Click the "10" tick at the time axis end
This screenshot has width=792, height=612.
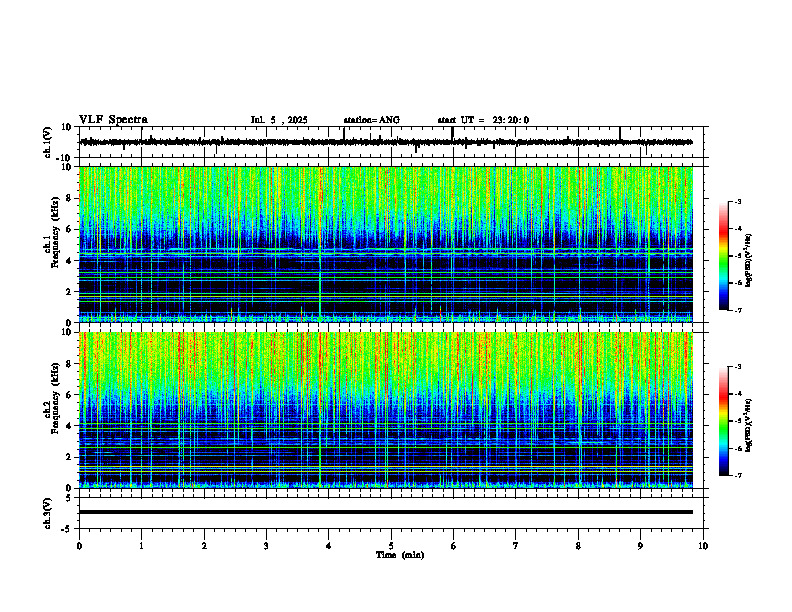click(703, 546)
